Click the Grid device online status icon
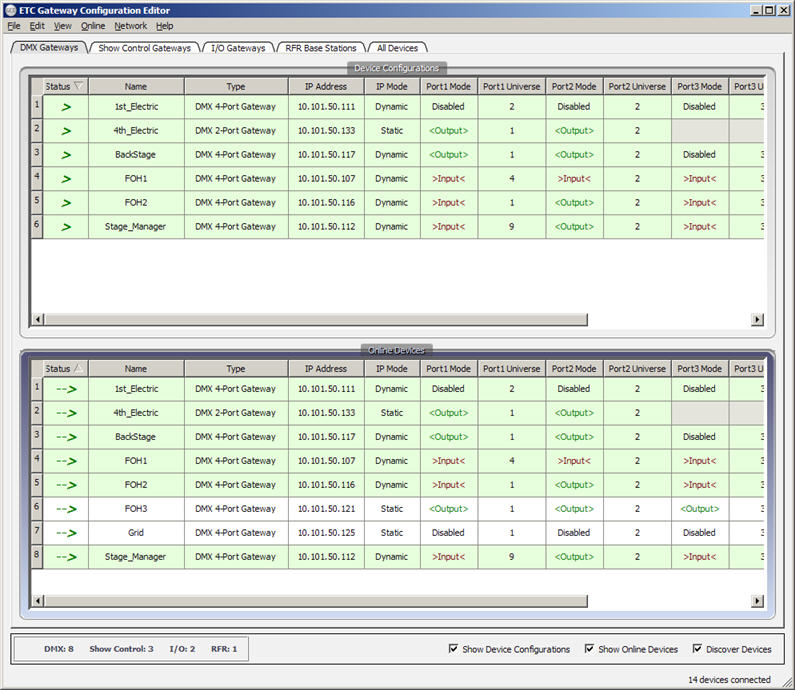This screenshot has height=690, width=795. tap(66, 533)
